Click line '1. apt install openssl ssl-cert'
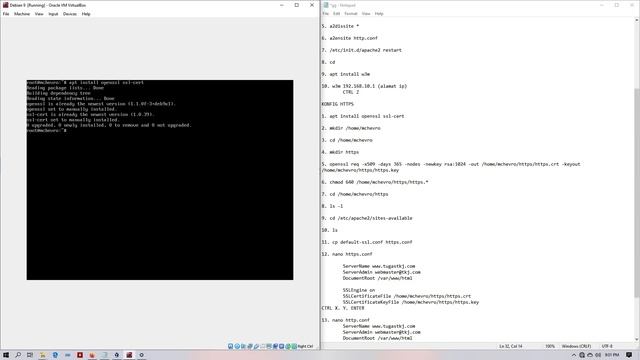 coord(363,116)
